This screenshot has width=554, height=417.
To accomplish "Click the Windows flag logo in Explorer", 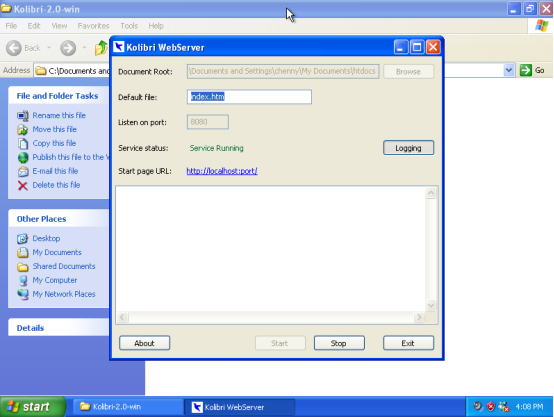I will (x=542, y=25).
